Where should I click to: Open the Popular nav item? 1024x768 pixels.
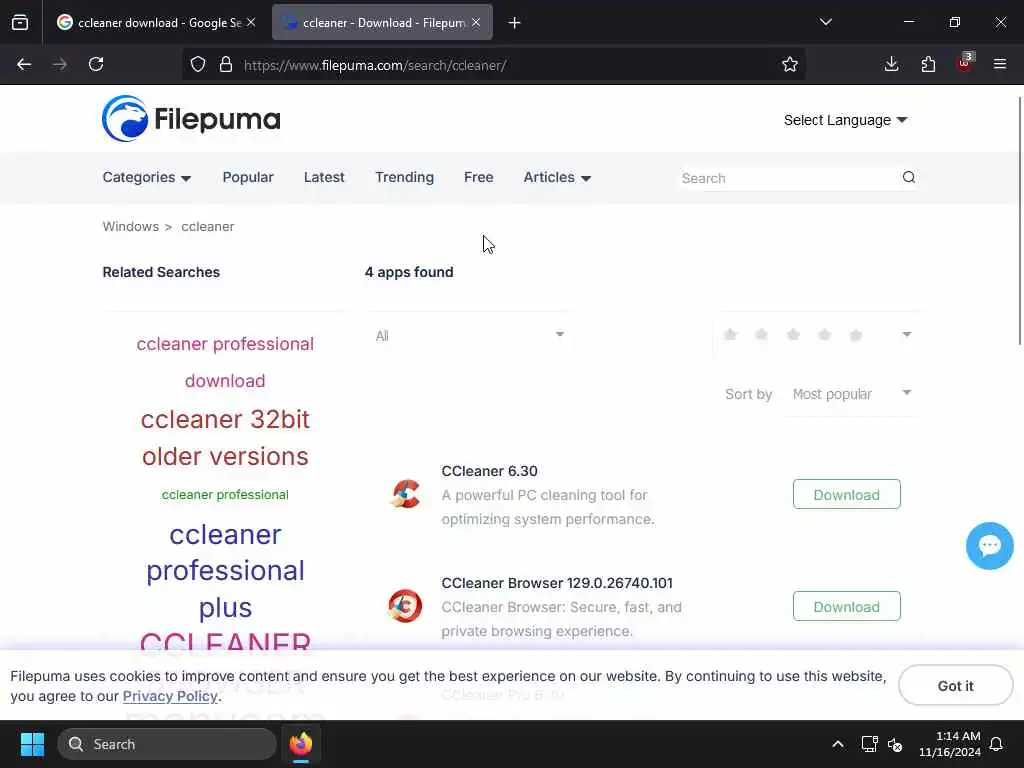coord(248,178)
